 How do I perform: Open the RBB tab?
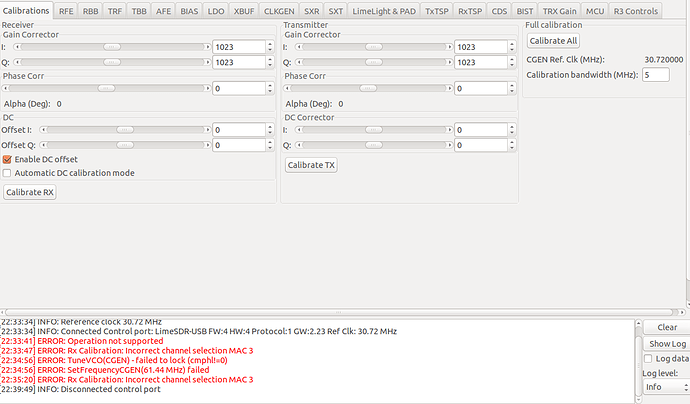coord(90,11)
